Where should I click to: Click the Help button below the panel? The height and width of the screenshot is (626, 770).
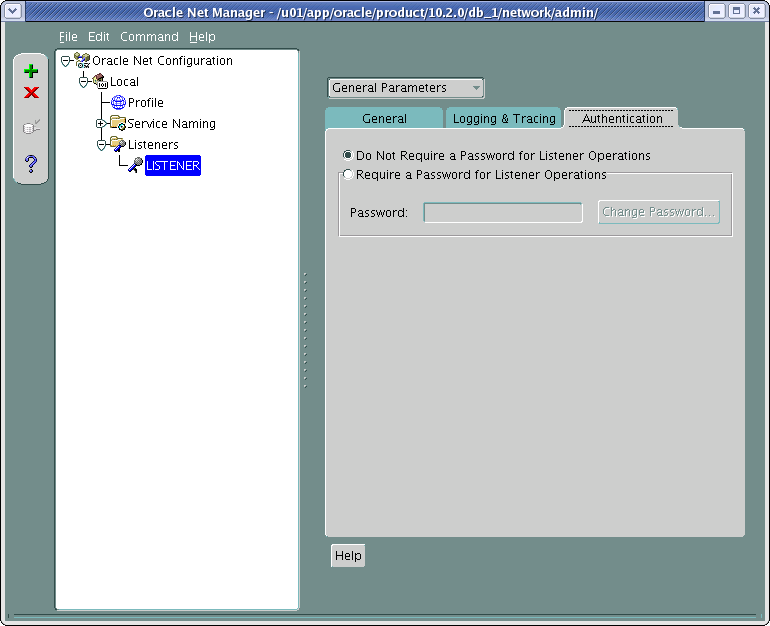(348, 555)
